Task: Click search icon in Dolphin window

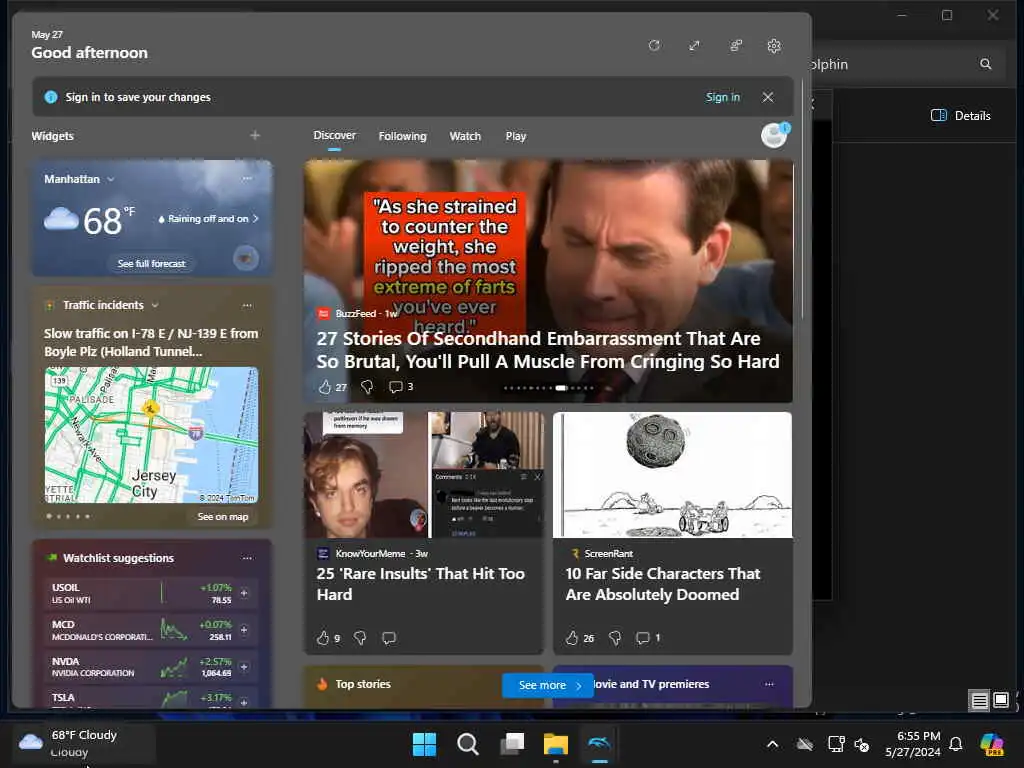Action: 985,64
